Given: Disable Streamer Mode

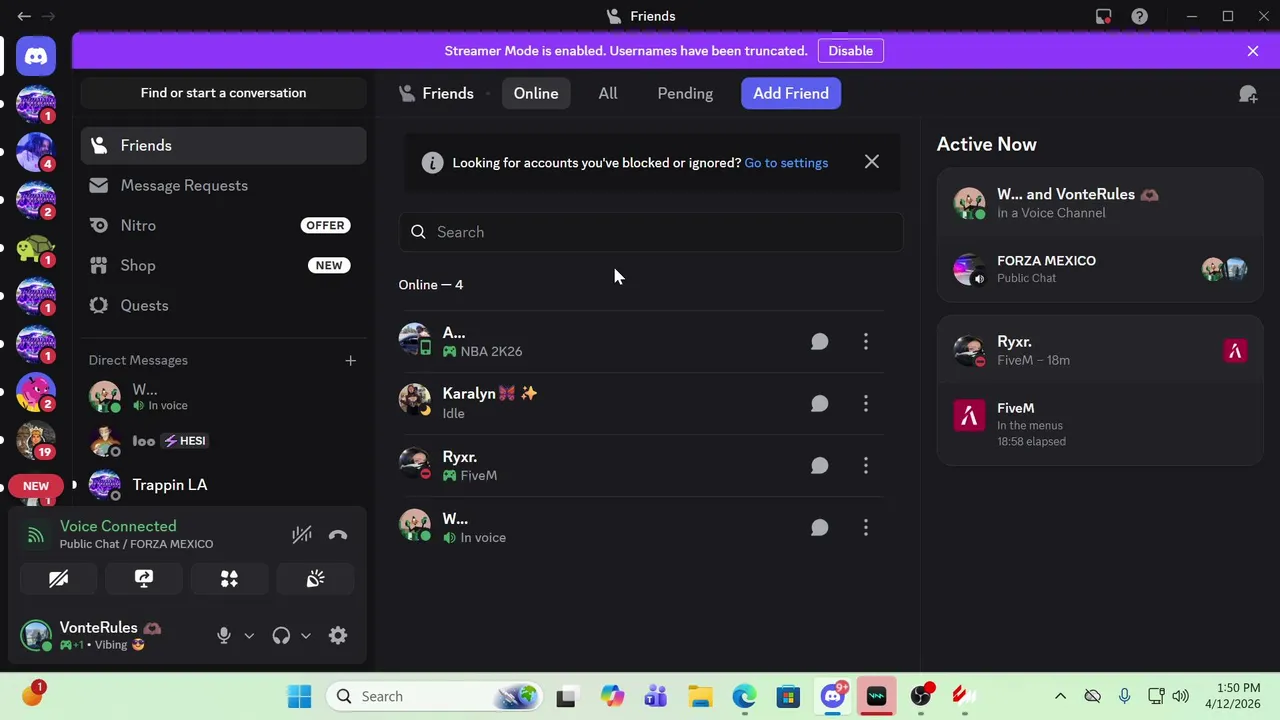Looking at the screenshot, I should coord(851,51).
